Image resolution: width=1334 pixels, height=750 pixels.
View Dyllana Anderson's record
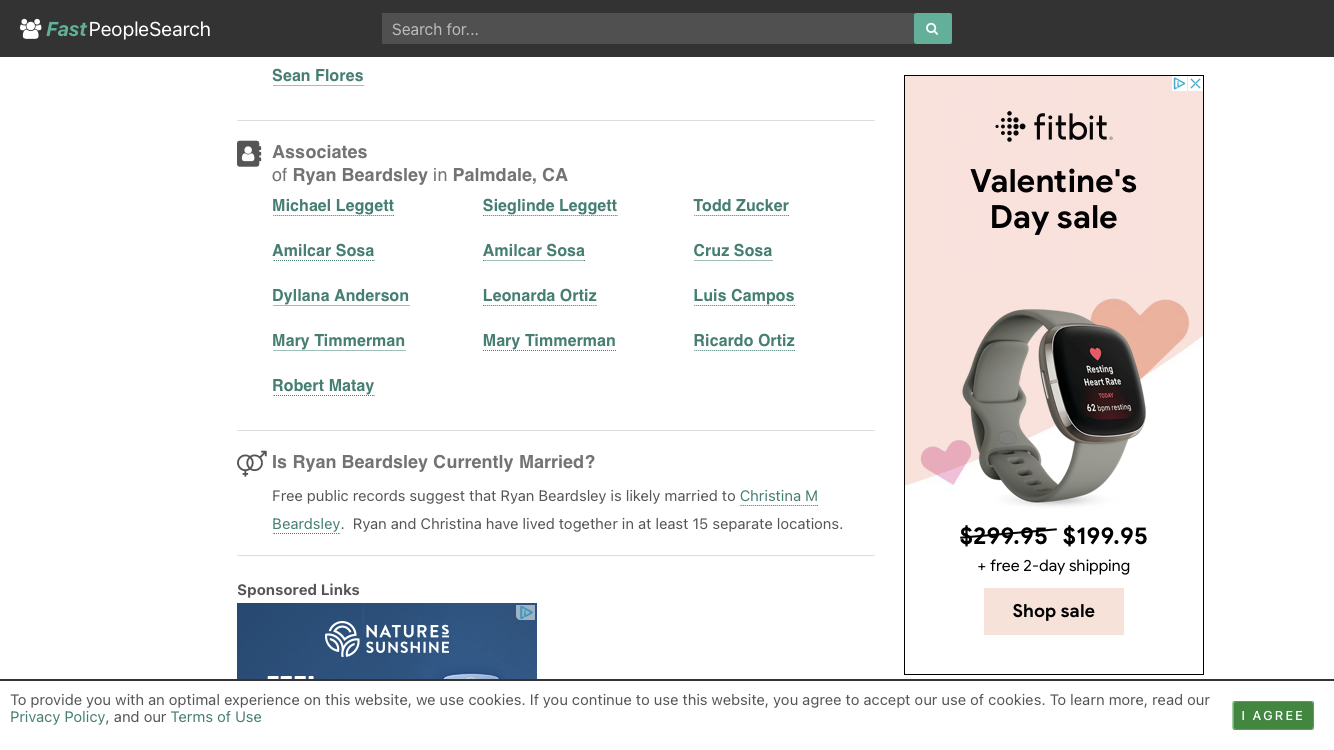point(341,296)
